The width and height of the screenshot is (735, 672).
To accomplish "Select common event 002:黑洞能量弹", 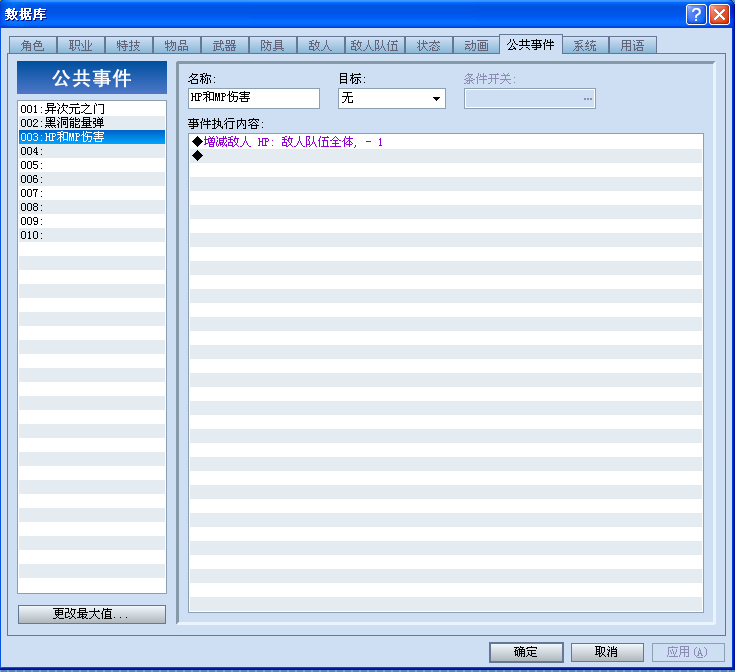I will pyautogui.click(x=92, y=123).
